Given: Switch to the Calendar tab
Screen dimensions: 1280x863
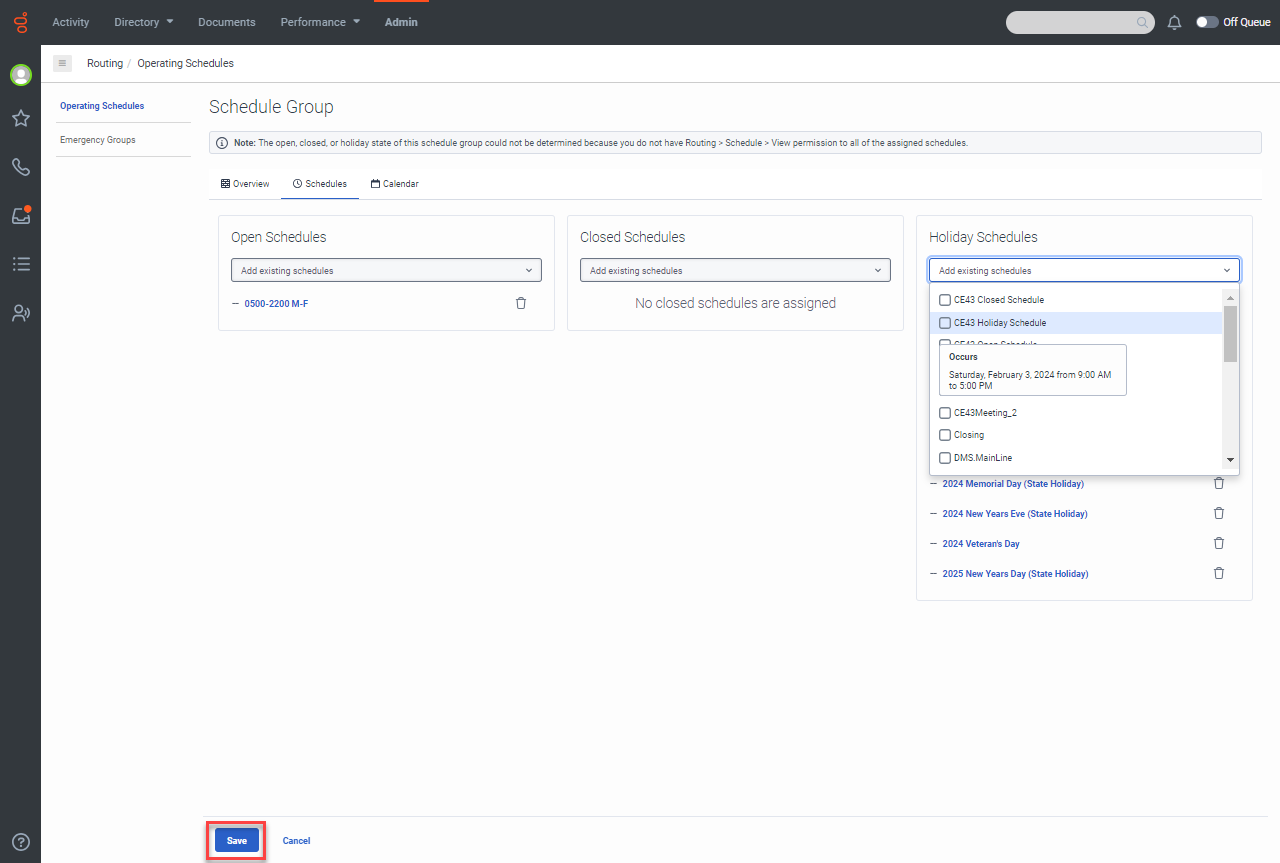Looking at the screenshot, I should 394,184.
